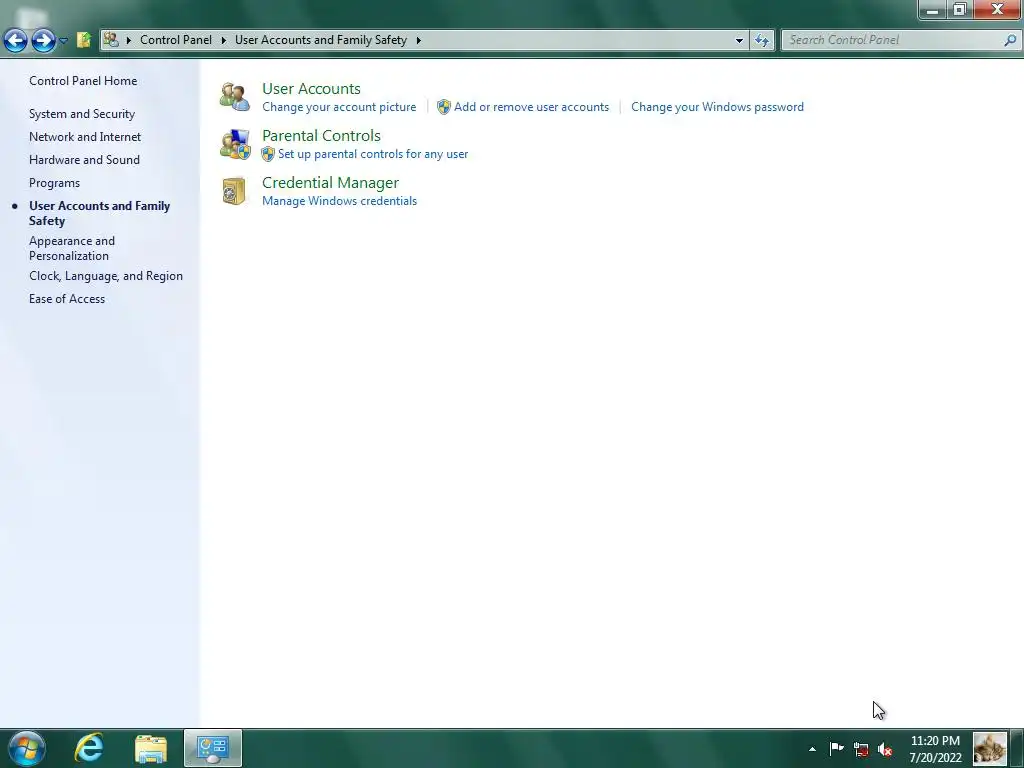This screenshot has width=1024, height=768.
Task: Open Programs category
Action: (x=54, y=183)
